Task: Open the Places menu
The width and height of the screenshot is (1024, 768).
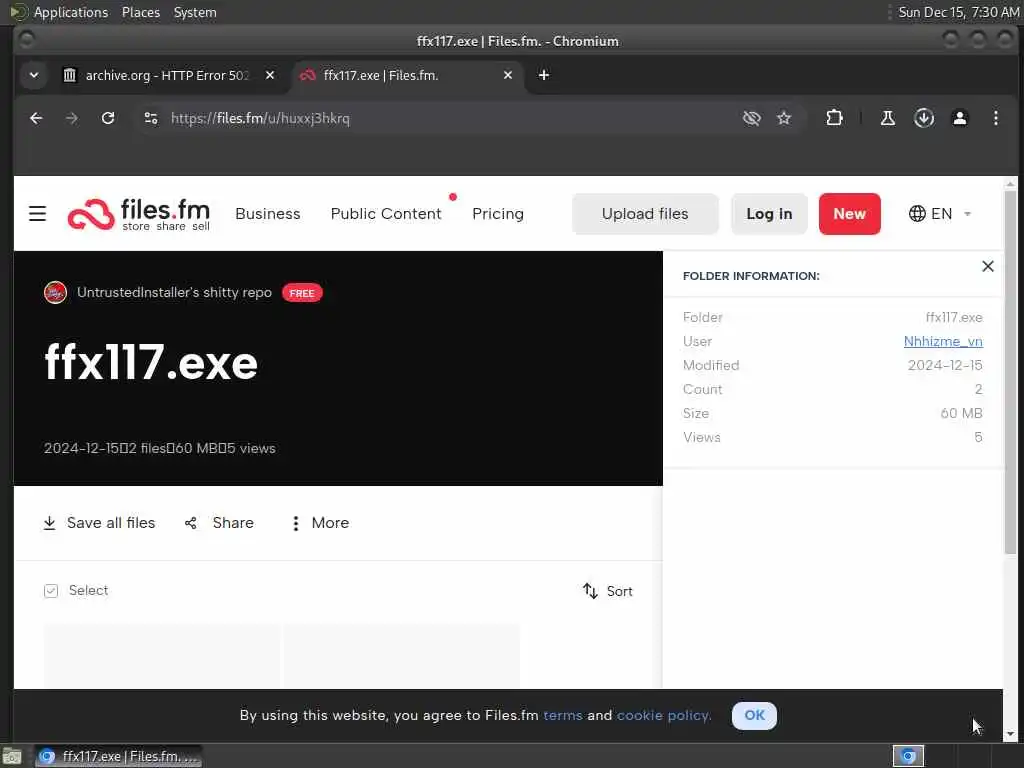Action: click(140, 12)
